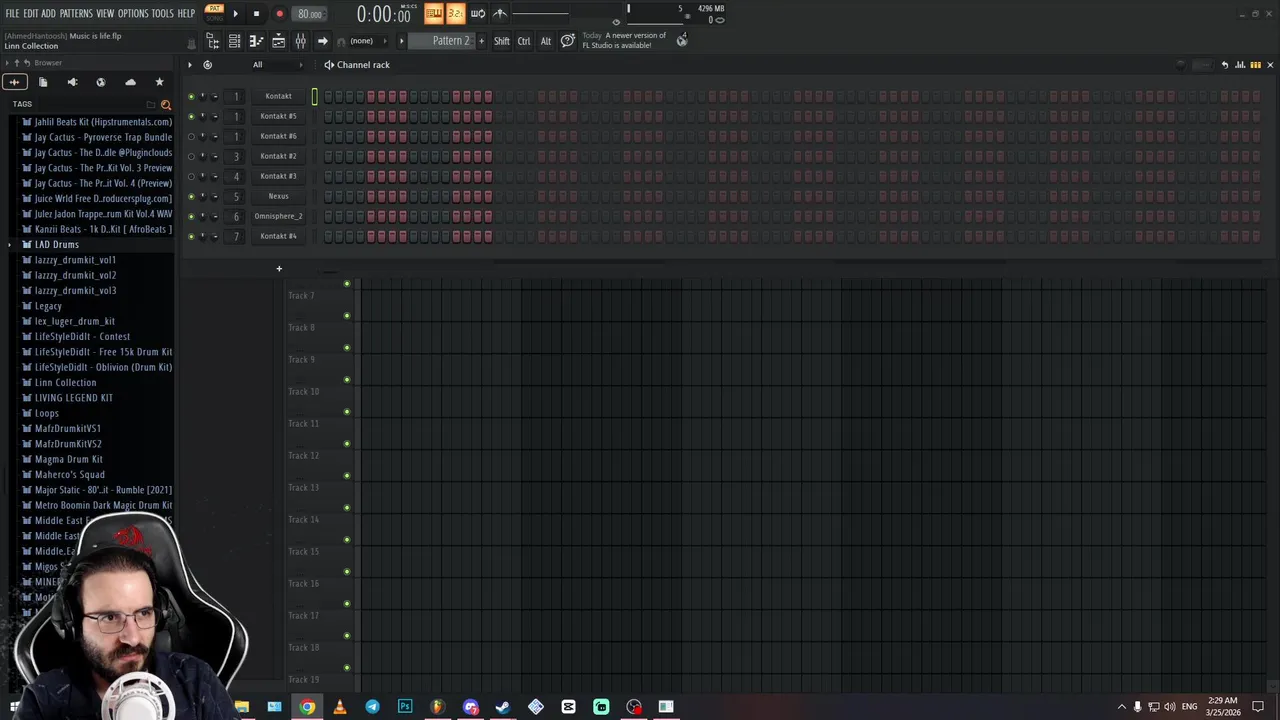Open the help speech-bubble icon
The image size is (1280, 720).
[x=567, y=40]
